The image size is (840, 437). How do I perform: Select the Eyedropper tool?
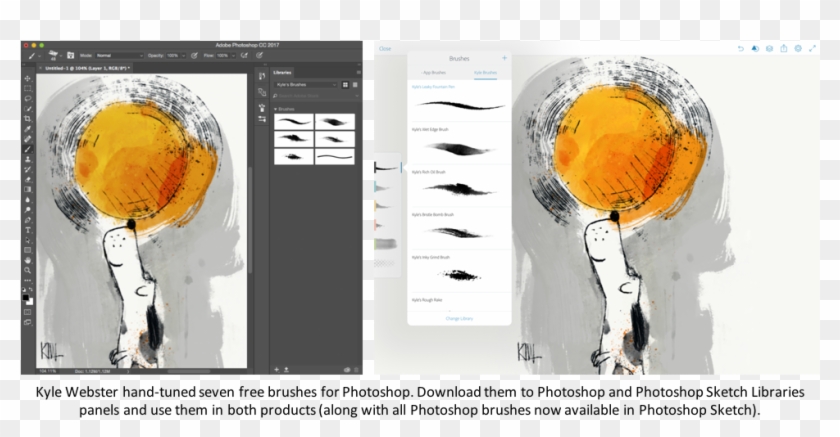click(27, 129)
